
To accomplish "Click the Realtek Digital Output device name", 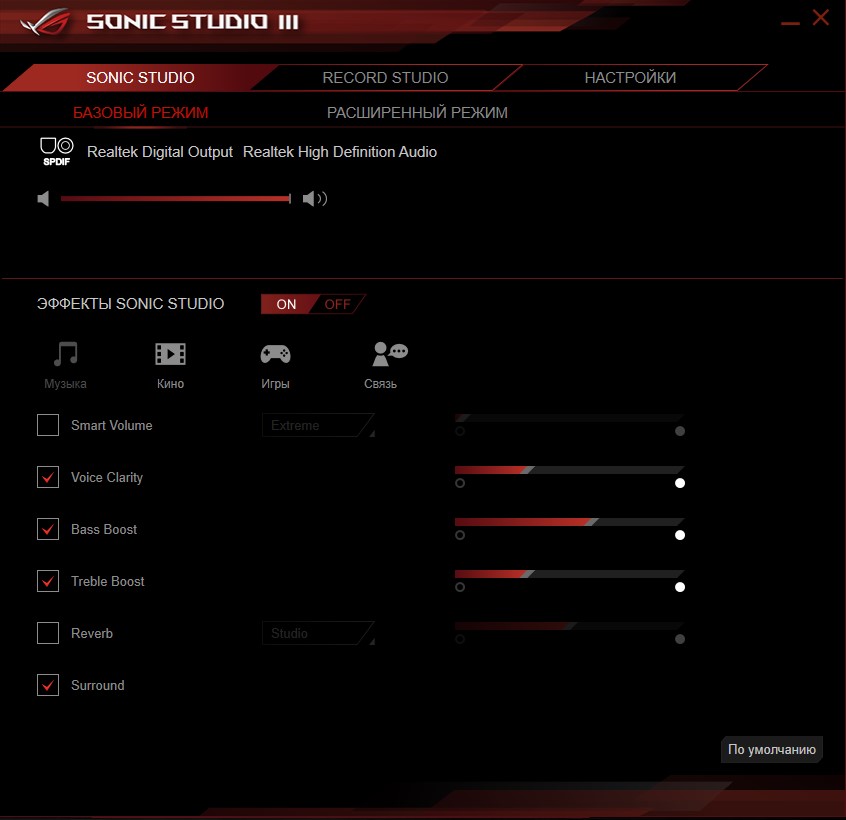I will pos(160,152).
